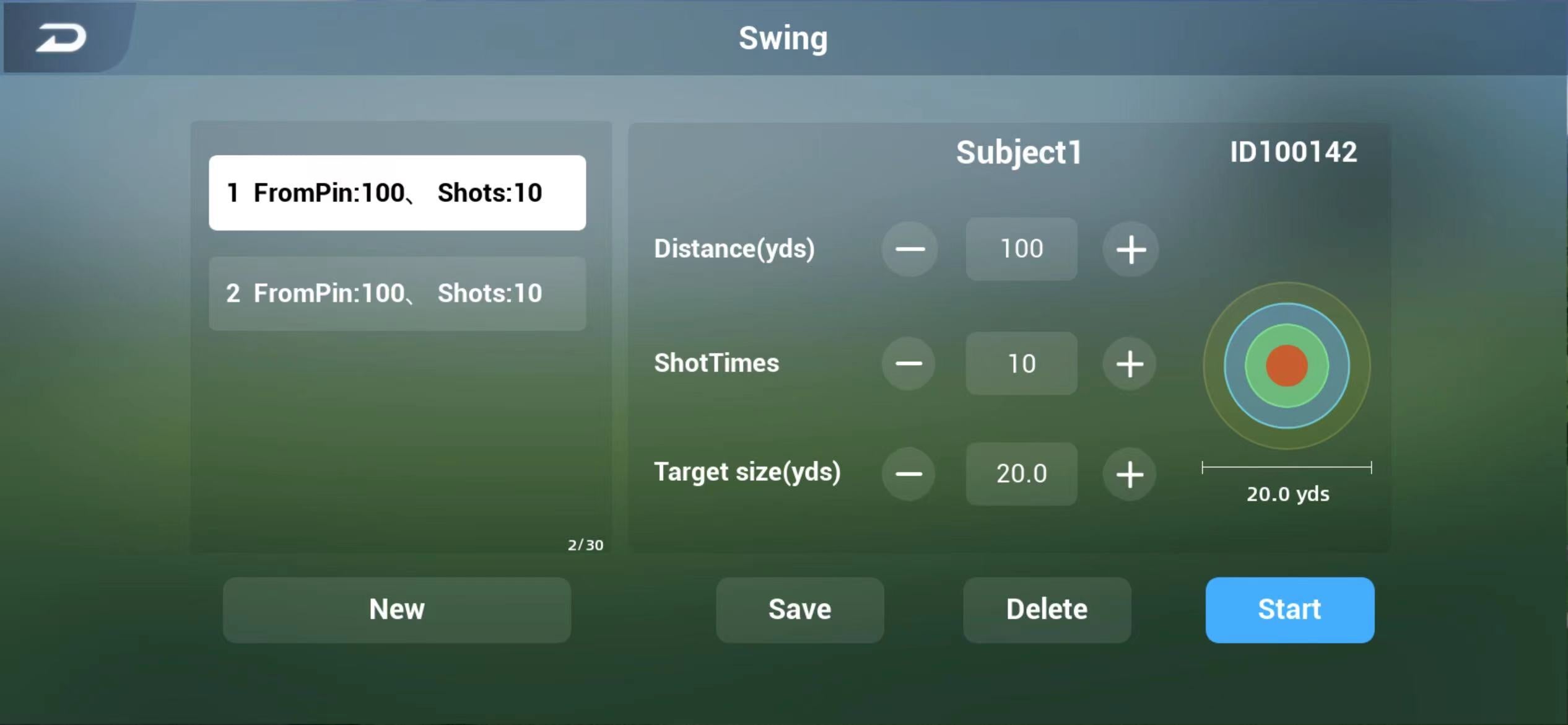Image resolution: width=1568 pixels, height=725 pixels.
Task: Click the Distance value field showing 100
Action: [x=1021, y=249]
